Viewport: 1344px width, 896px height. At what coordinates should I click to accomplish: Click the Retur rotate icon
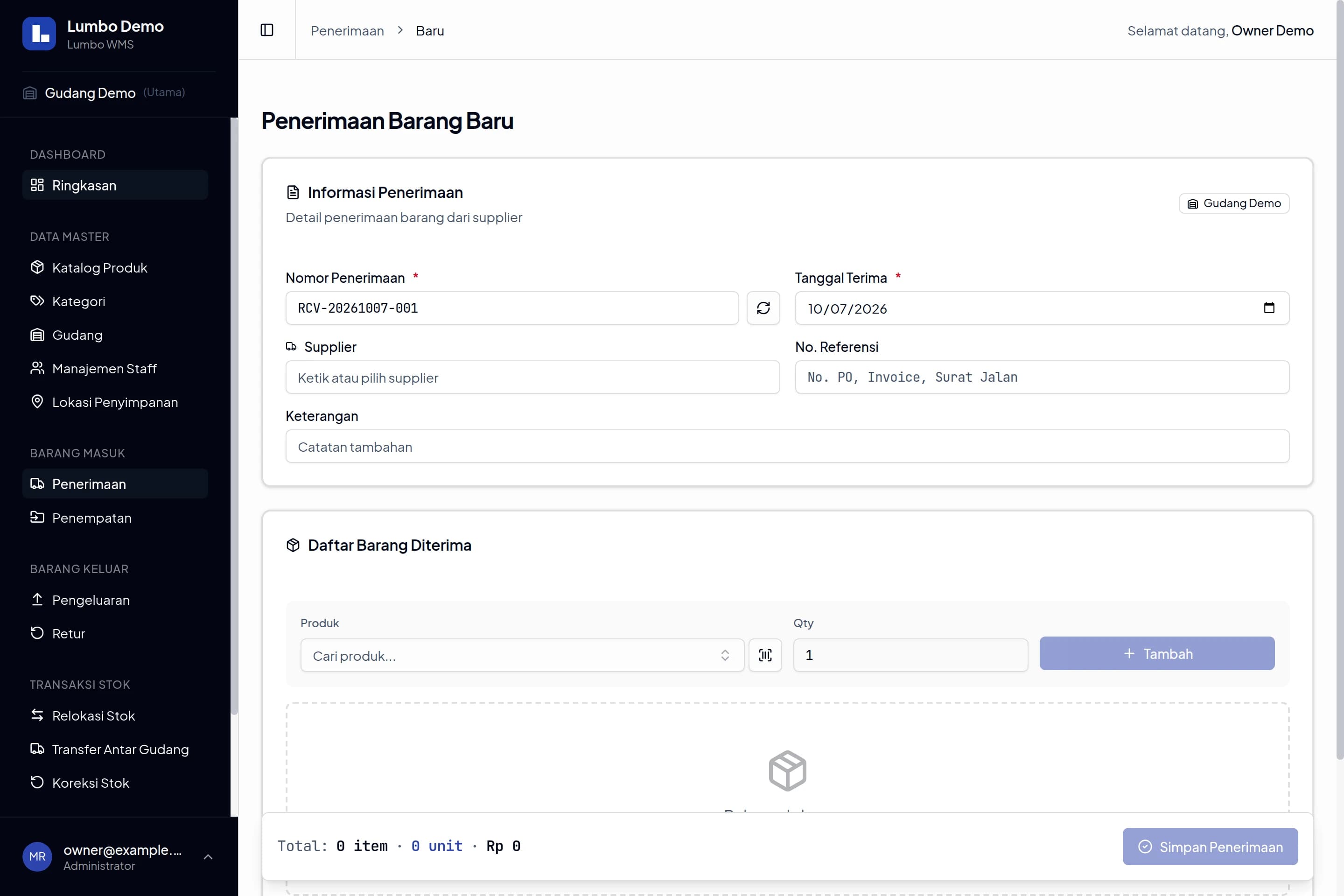pos(37,633)
